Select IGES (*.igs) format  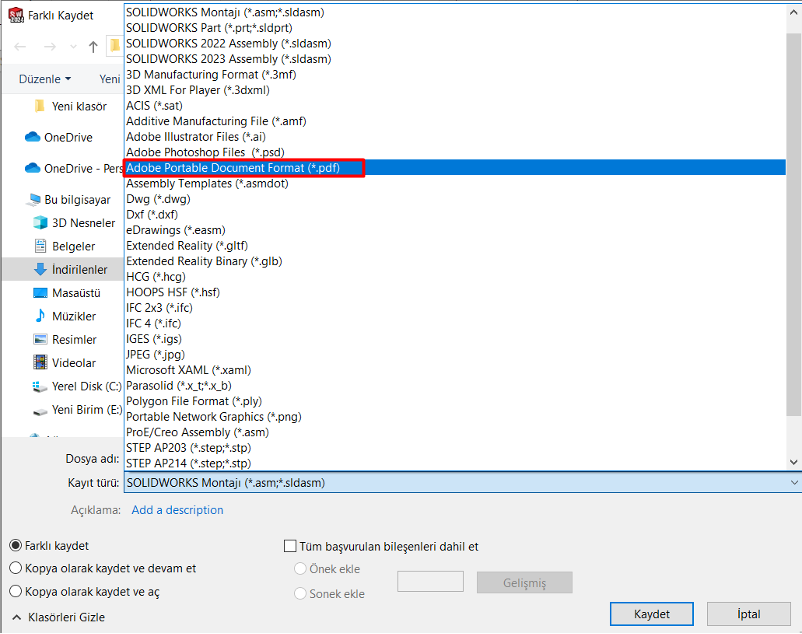click(455, 339)
